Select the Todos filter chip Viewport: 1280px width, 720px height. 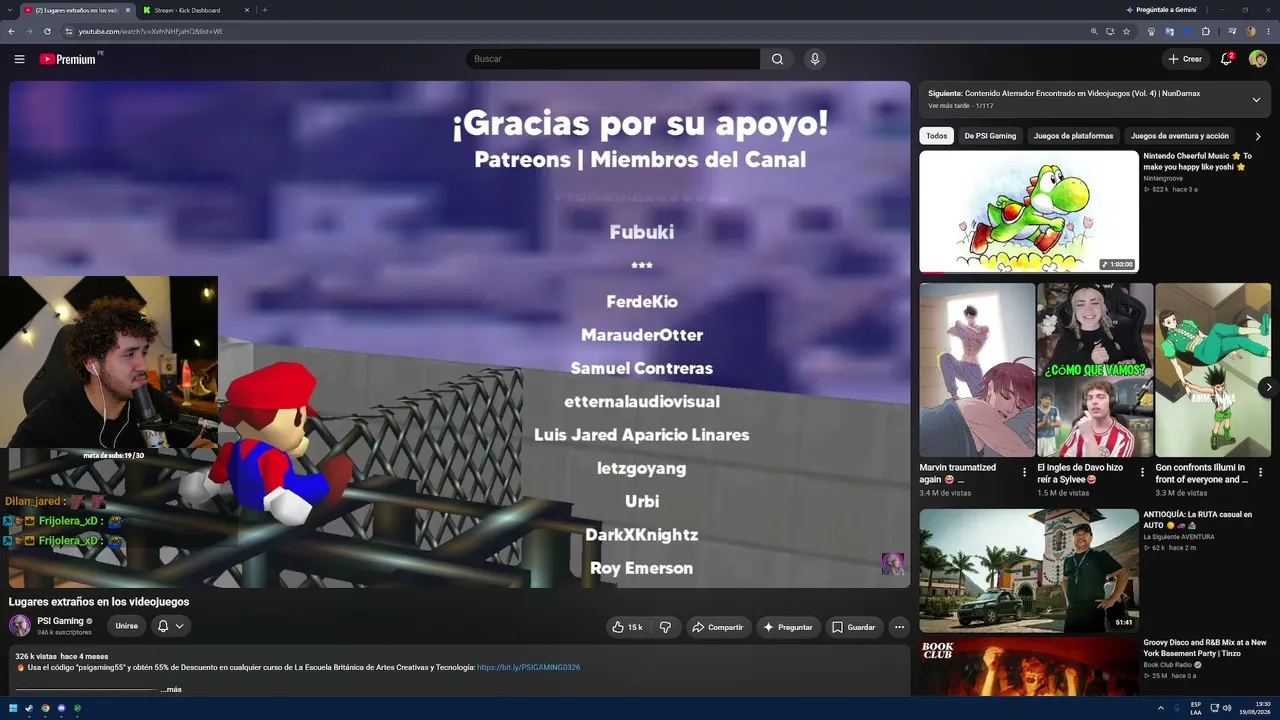tap(936, 136)
